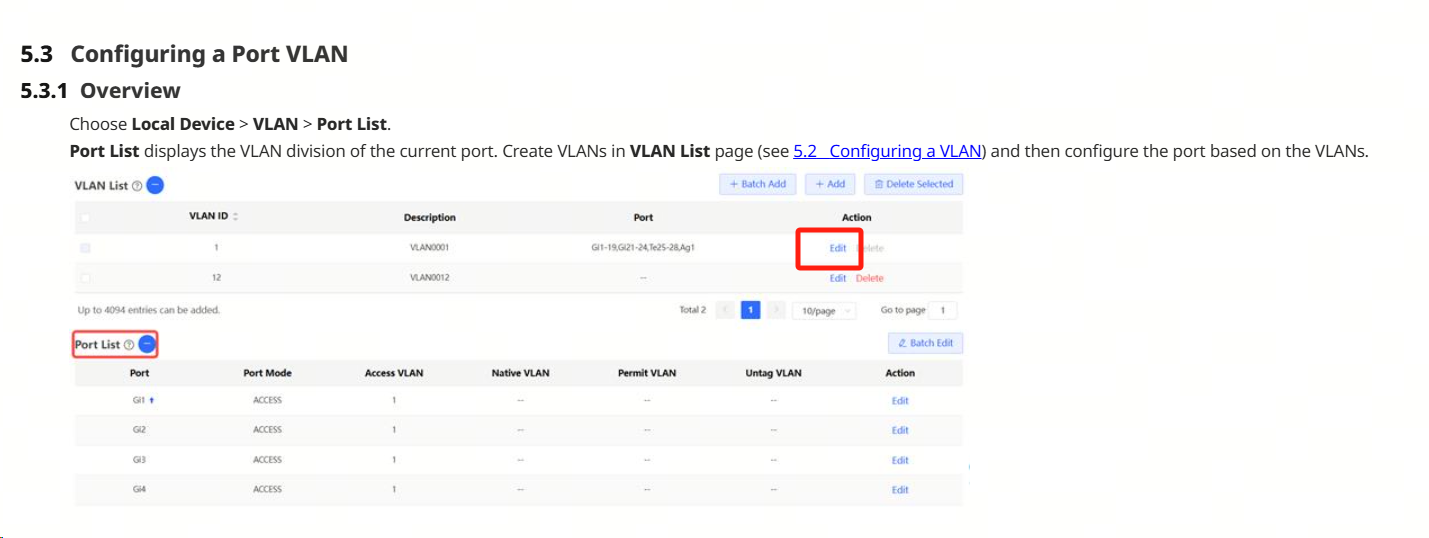Delete the VLAN0012 entry
Viewport: 1429px width, 538px height.
869,278
